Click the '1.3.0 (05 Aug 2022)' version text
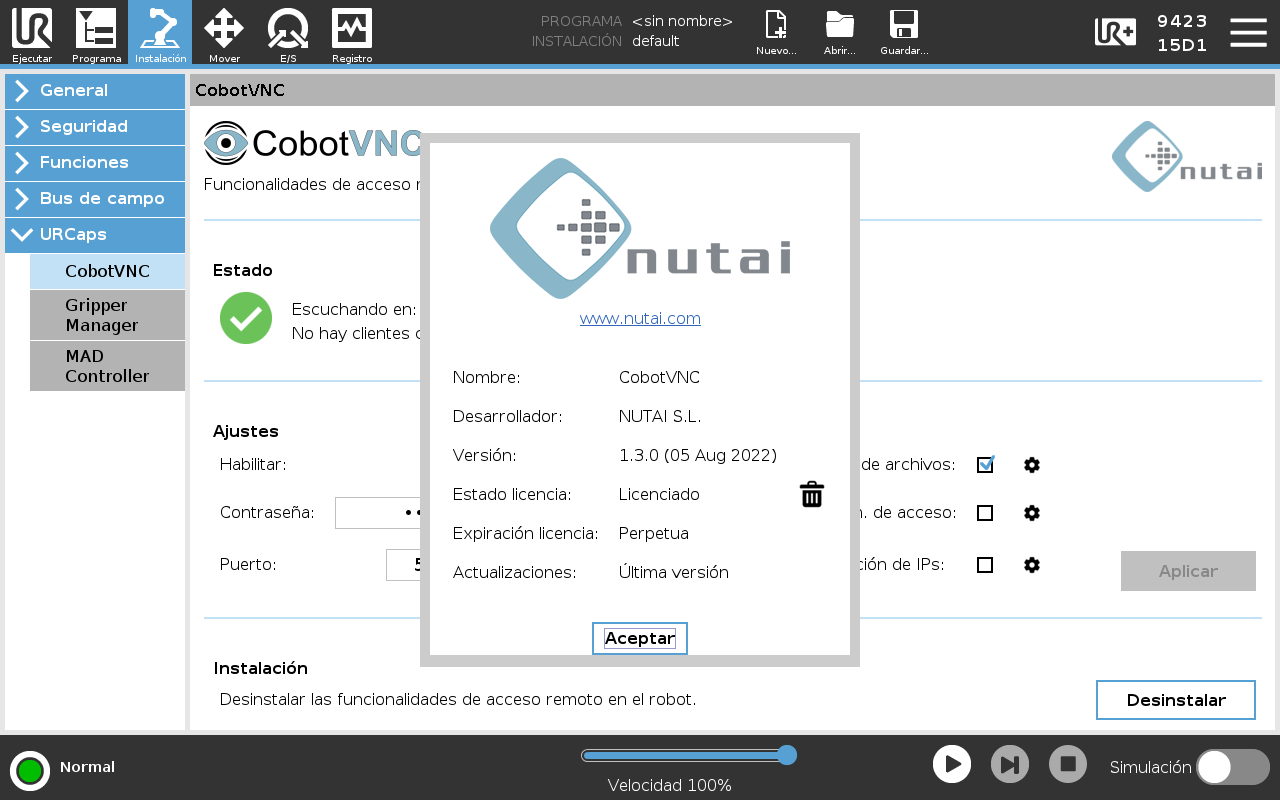 click(698, 456)
